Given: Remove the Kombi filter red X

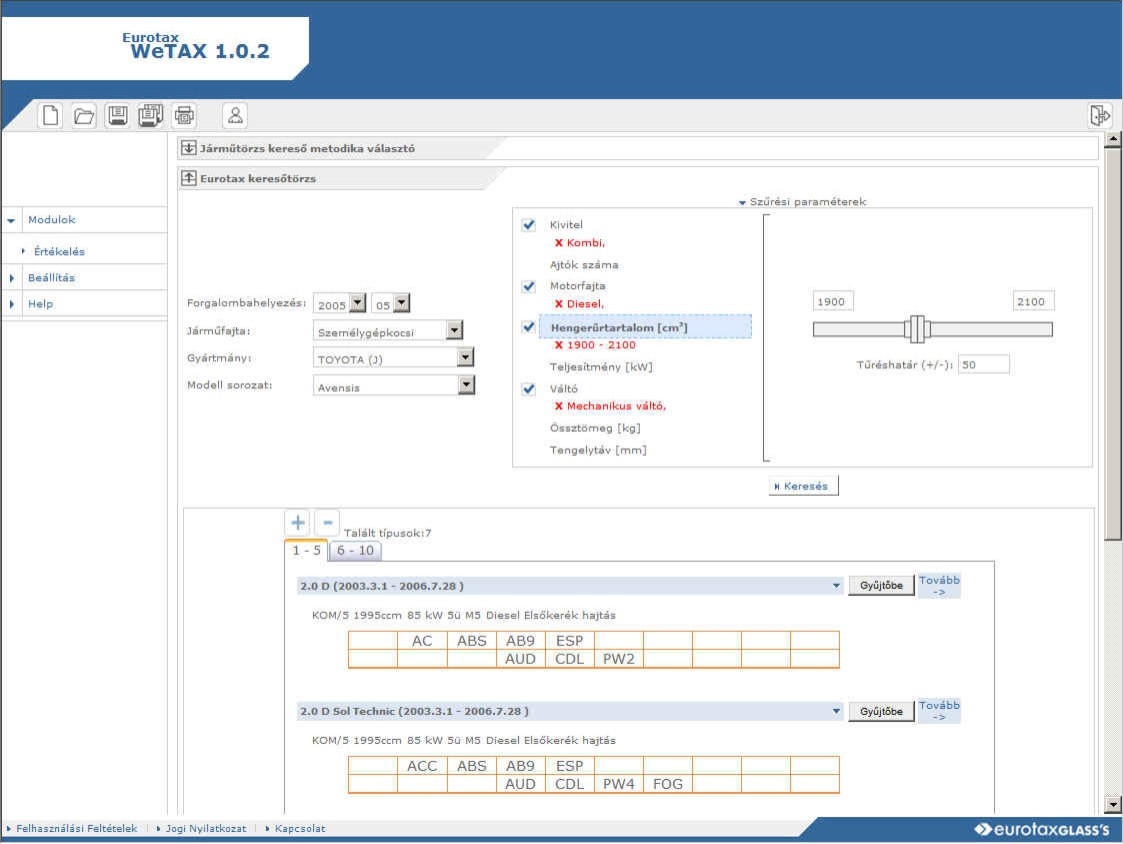Looking at the screenshot, I should 559,243.
